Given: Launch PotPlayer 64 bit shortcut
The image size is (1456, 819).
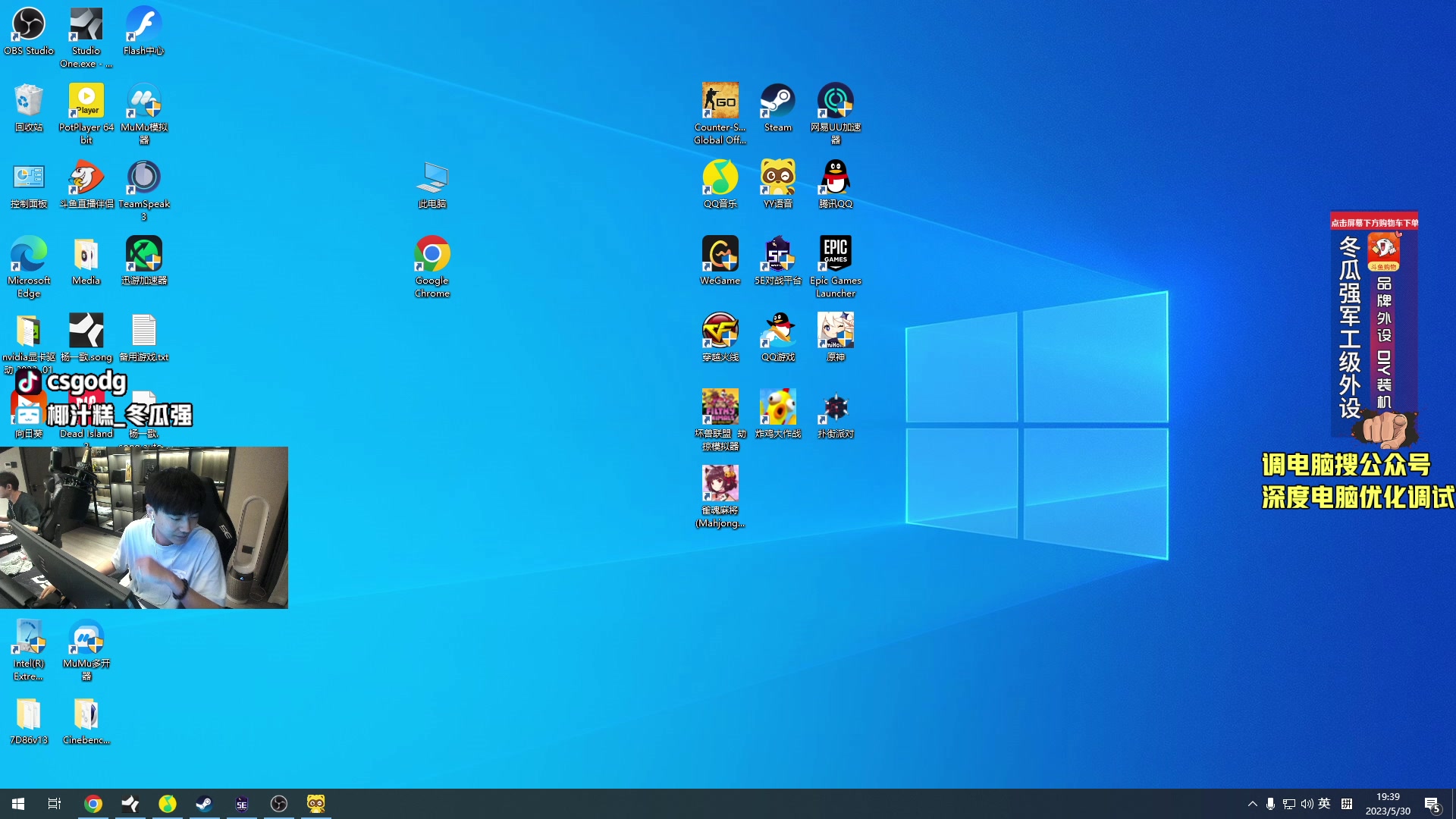Looking at the screenshot, I should [86, 114].
